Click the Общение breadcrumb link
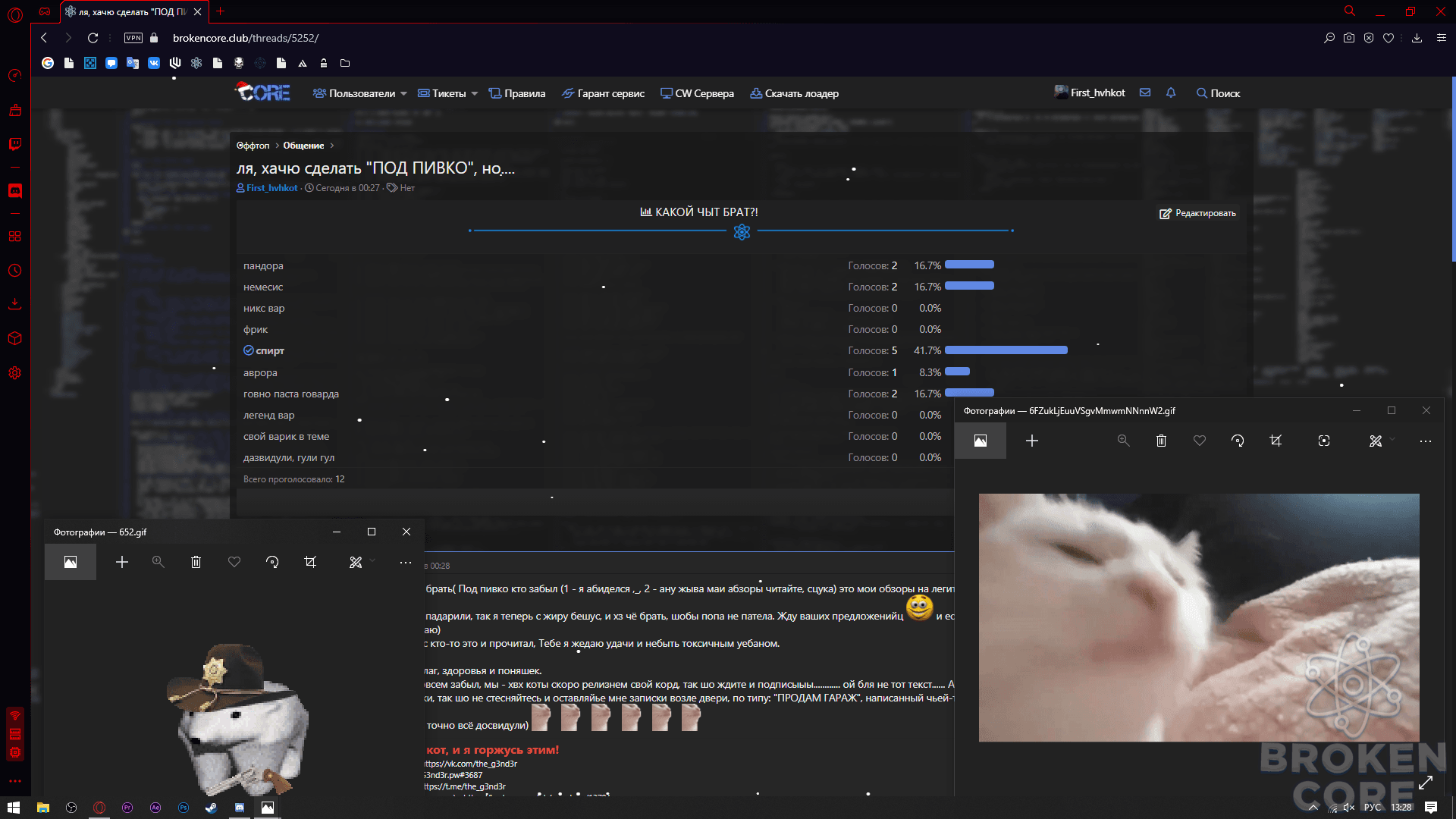Image resolution: width=1456 pixels, height=819 pixels. (x=303, y=146)
